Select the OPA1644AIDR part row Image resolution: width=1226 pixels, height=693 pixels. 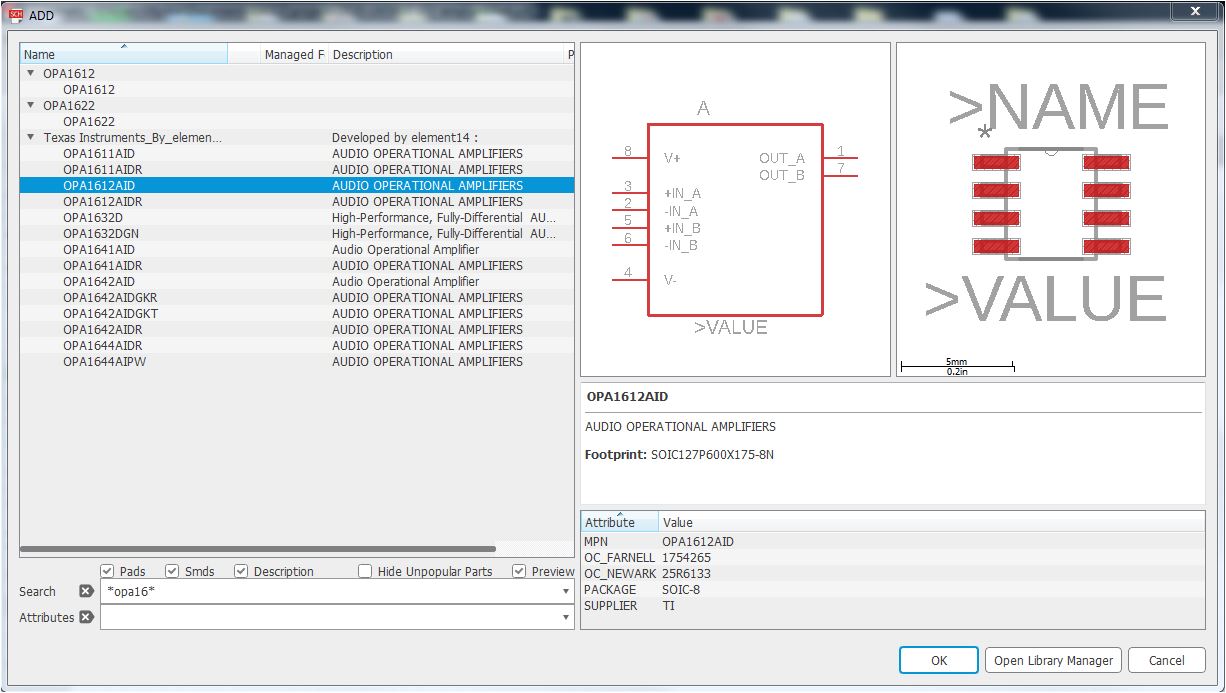(x=297, y=345)
